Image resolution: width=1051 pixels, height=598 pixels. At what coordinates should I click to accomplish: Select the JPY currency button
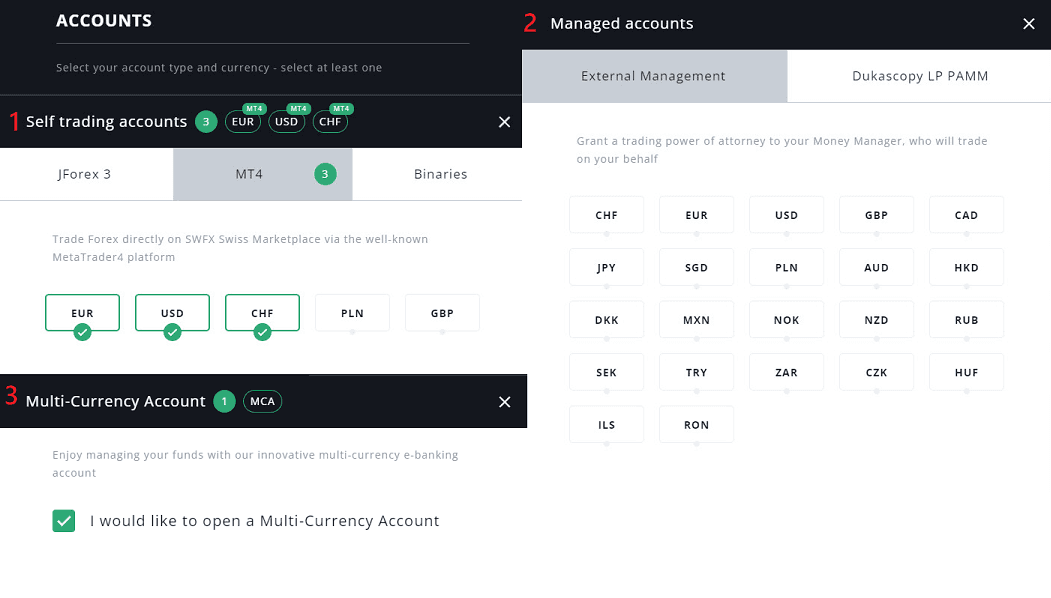click(607, 267)
